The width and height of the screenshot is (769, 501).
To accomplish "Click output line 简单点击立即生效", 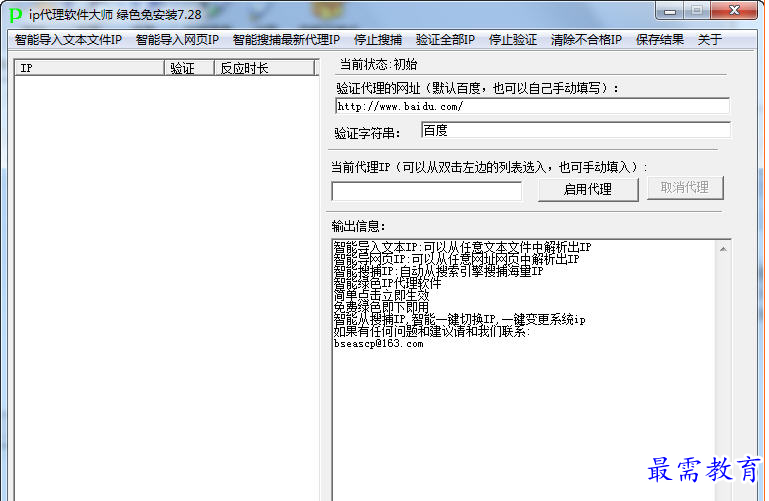I will pyautogui.click(x=382, y=295).
